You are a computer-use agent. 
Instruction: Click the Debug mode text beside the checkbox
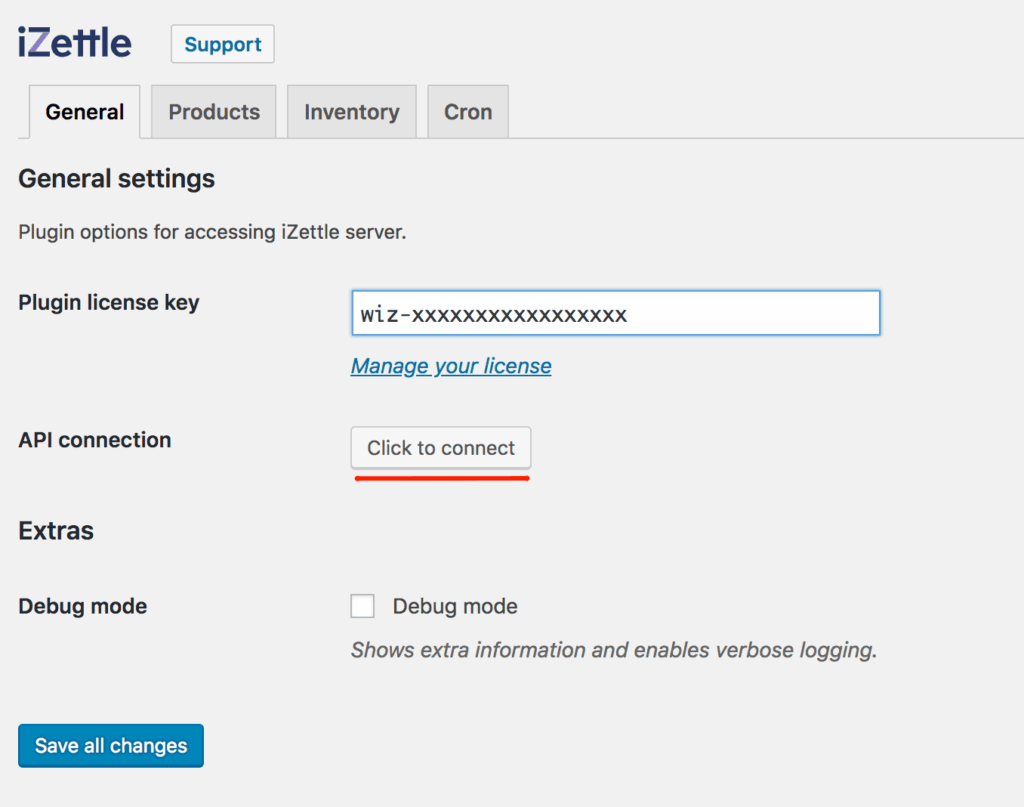click(455, 606)
